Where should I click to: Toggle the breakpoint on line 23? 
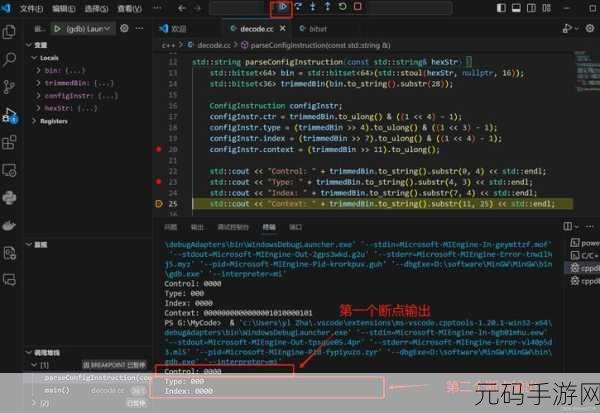point(159,181)
